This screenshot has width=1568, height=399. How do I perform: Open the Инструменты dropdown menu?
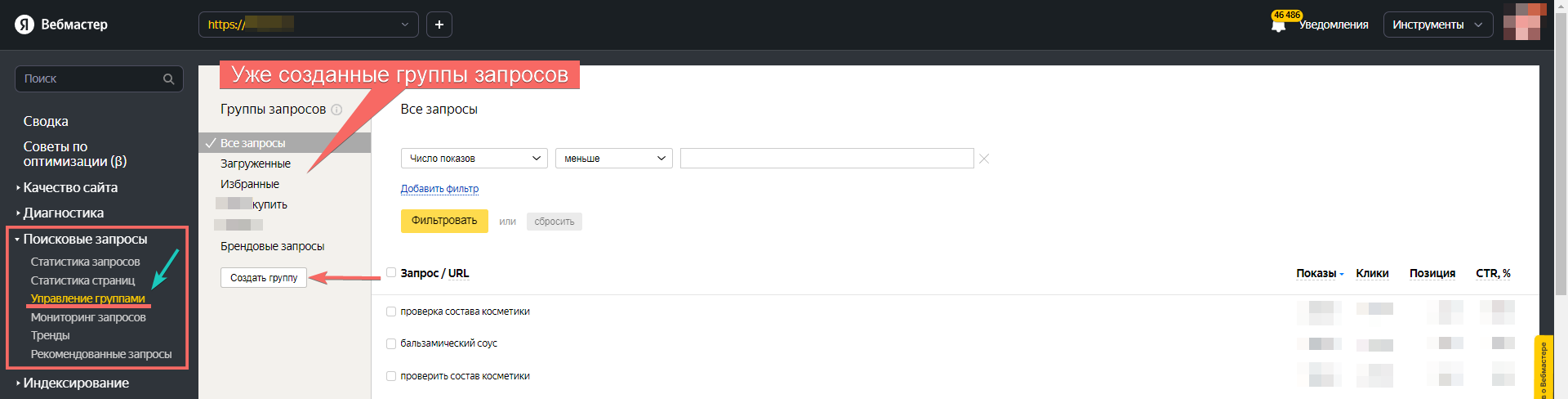[1438, 25]
